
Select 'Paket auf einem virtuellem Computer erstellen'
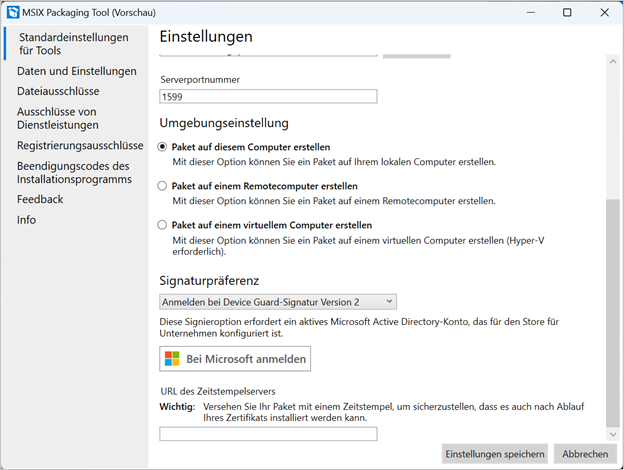point(162,225)
